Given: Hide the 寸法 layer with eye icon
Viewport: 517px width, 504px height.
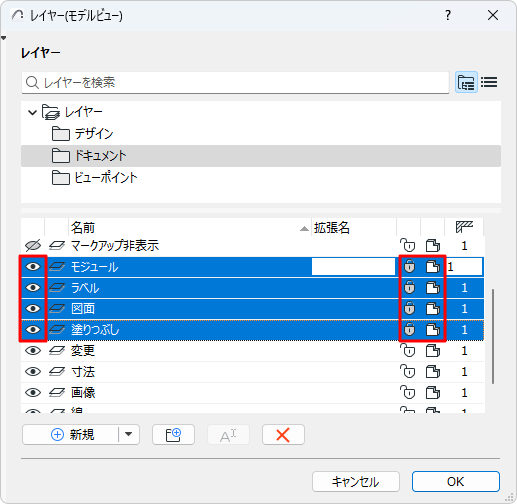Looking at the screenshot, I should (x=33, y=372).
